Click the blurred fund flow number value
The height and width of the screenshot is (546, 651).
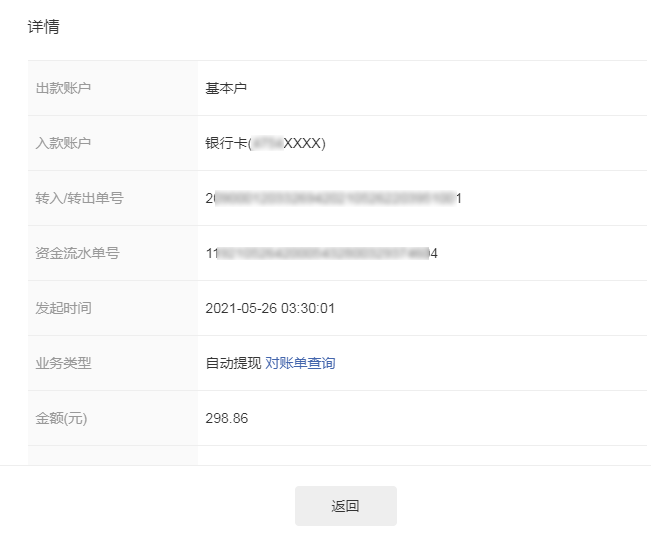(321, 253)
